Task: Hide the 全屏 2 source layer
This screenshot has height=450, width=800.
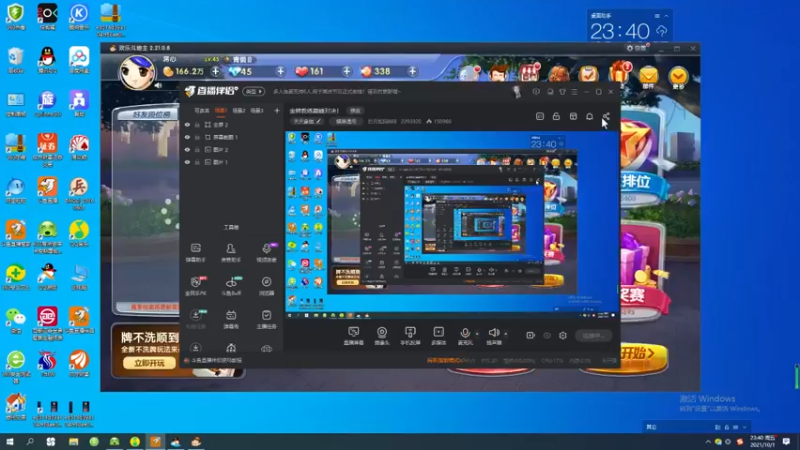Action: (x=187, y=124)
